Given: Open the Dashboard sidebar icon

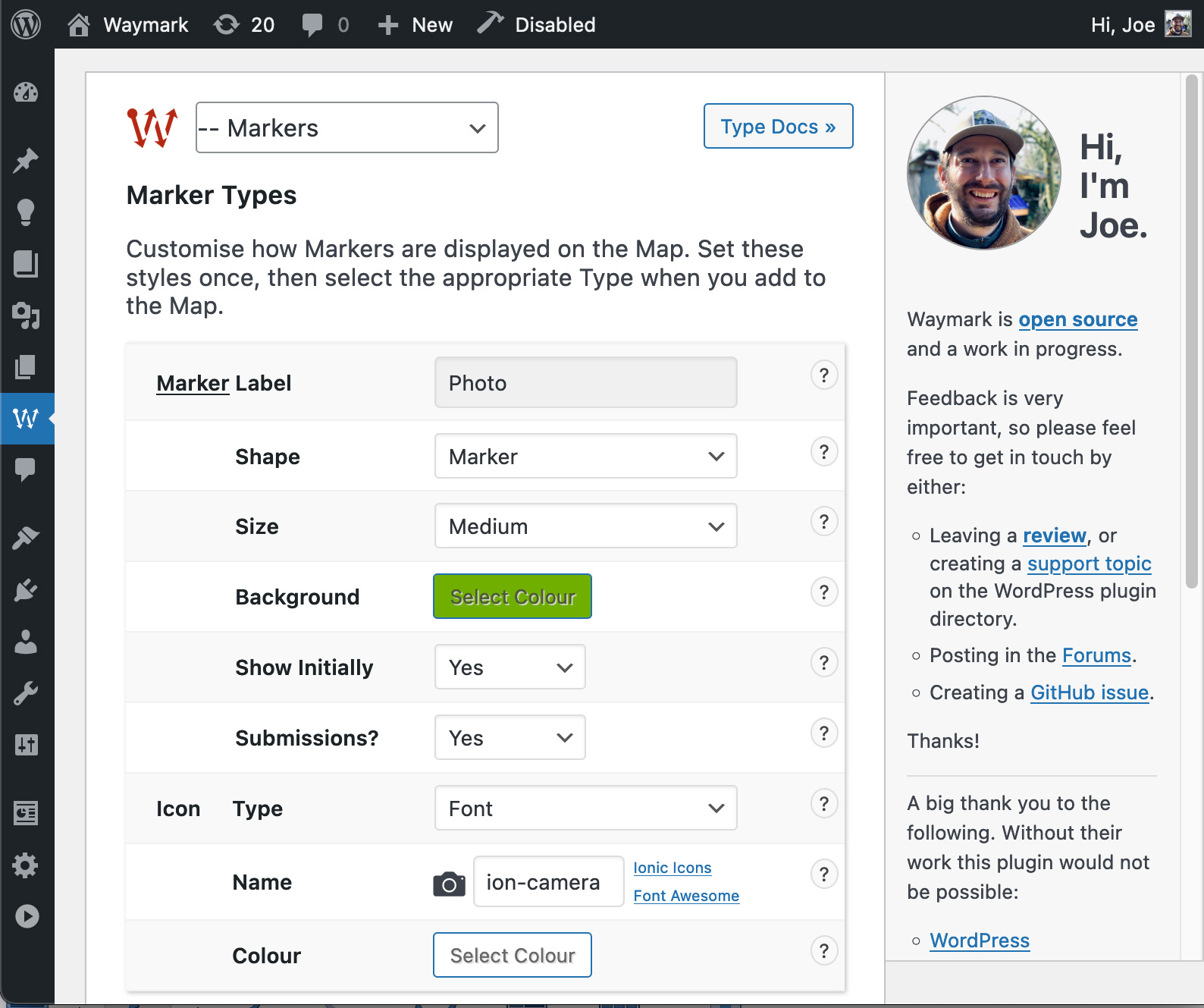Looking at the screenshot, I should pyautogui.click(x=26, y=93).
